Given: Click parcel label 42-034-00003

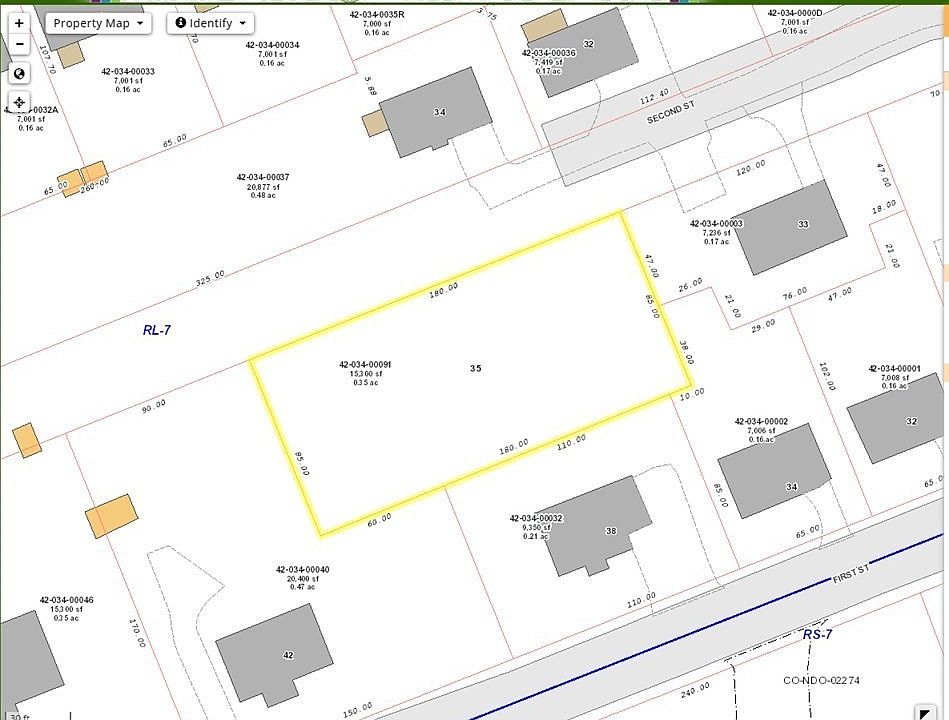Looking at the screenshot, I should [717, 224].
